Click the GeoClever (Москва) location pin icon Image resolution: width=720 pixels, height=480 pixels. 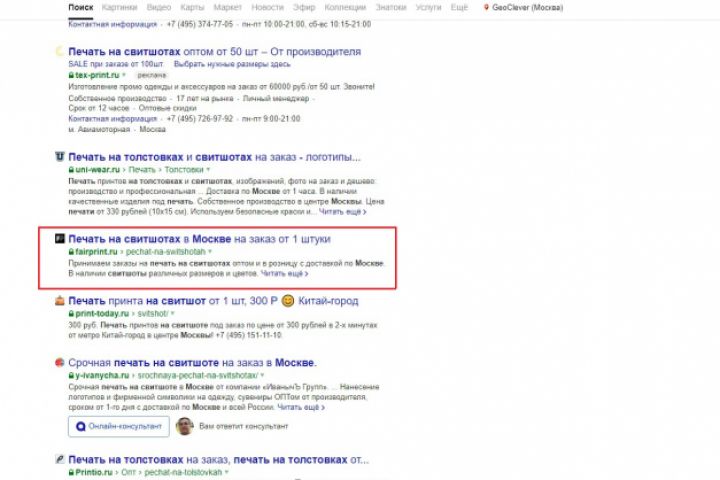(486, 7)
